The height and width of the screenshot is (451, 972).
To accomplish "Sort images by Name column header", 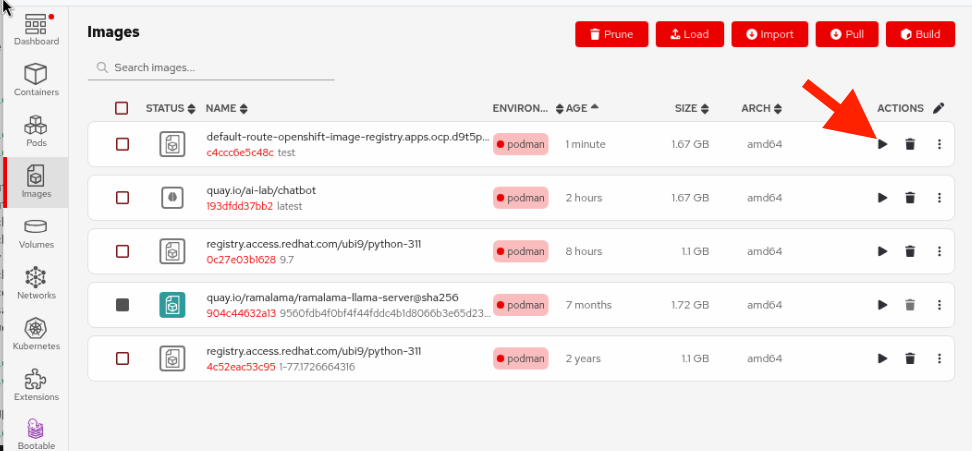I will tap(226, 108).
